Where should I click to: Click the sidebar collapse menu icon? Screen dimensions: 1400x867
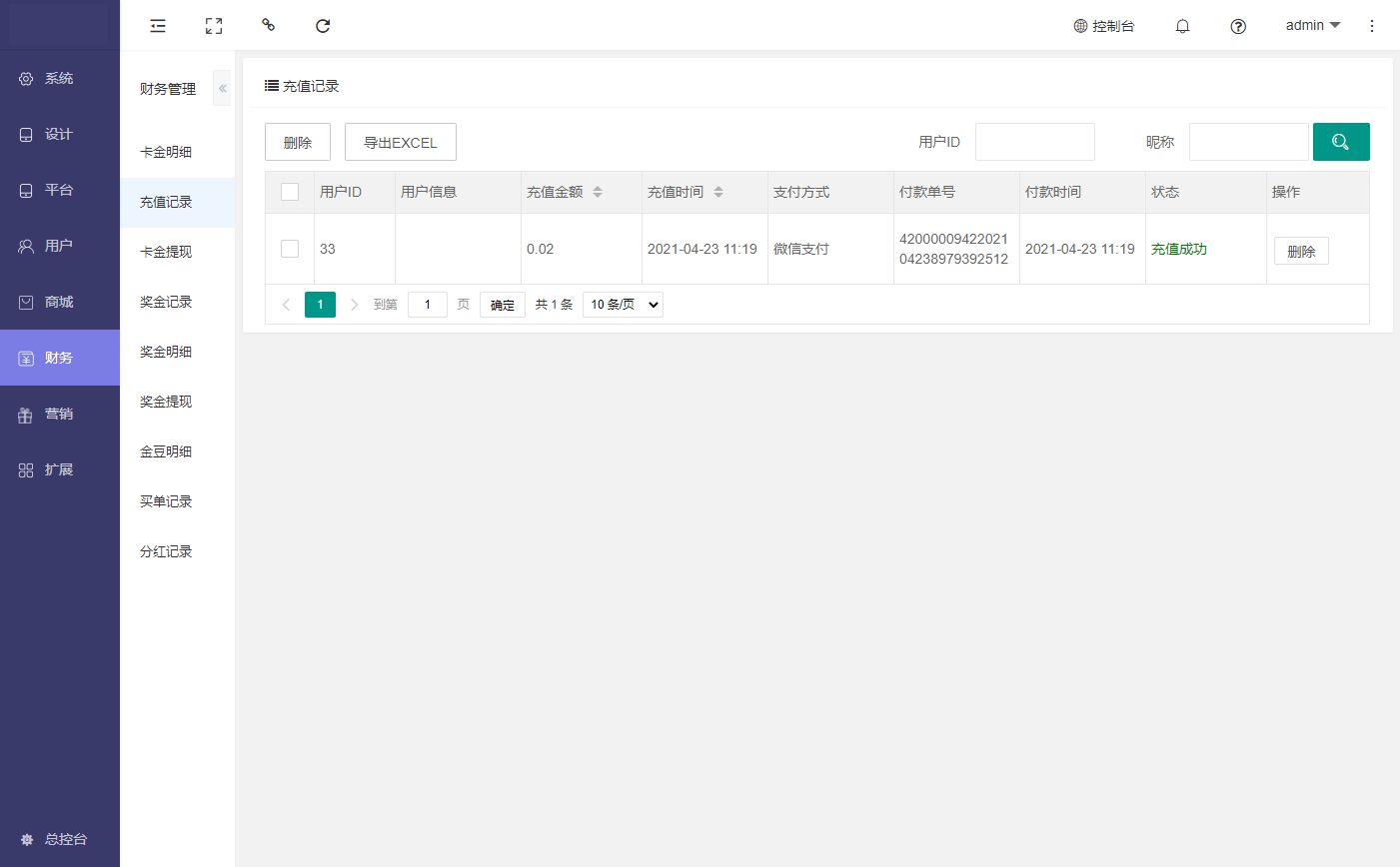tap(158, 26)
